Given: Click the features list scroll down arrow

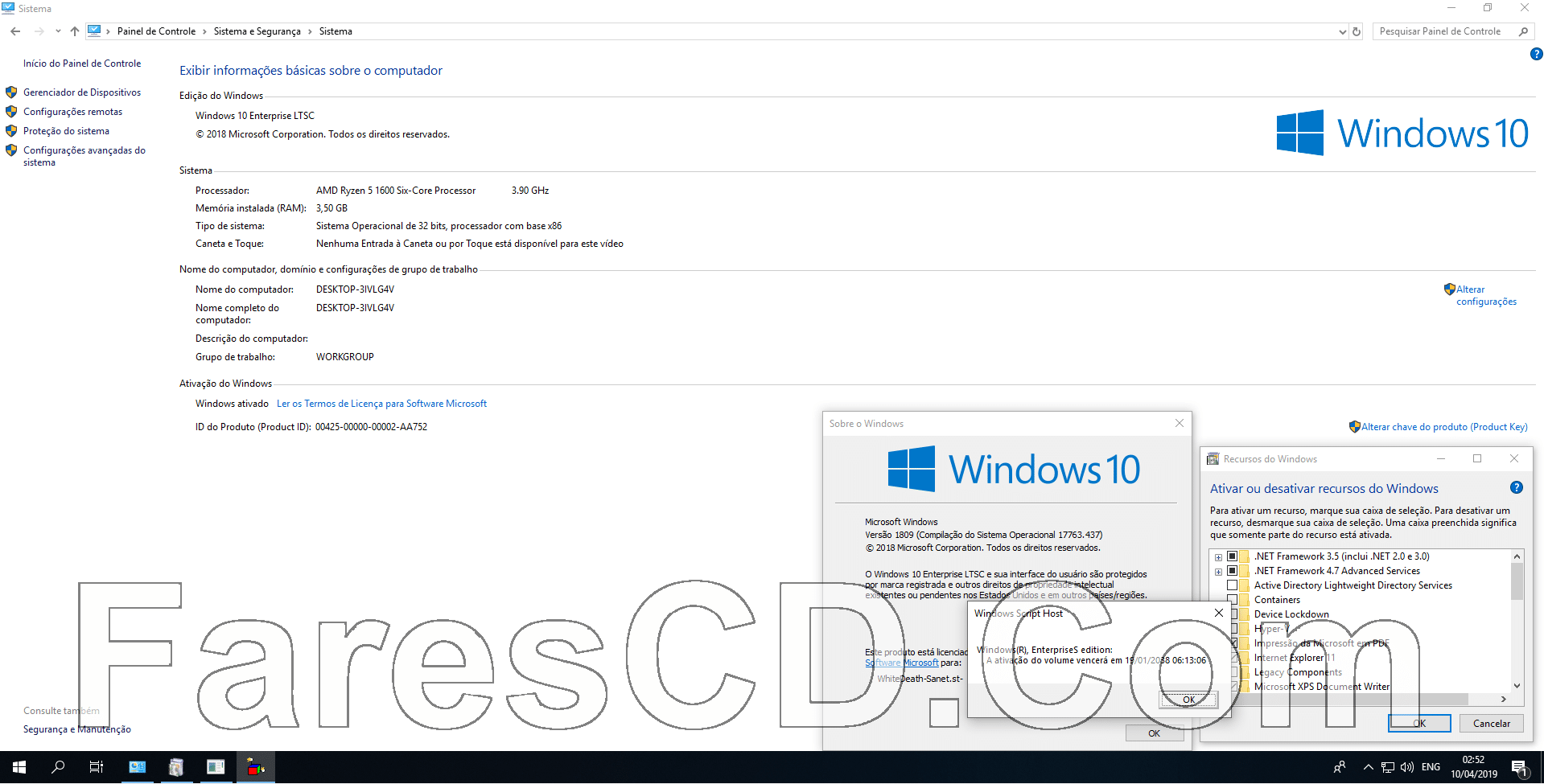Looking at the screenshot, I should (x=1517, y=686).
